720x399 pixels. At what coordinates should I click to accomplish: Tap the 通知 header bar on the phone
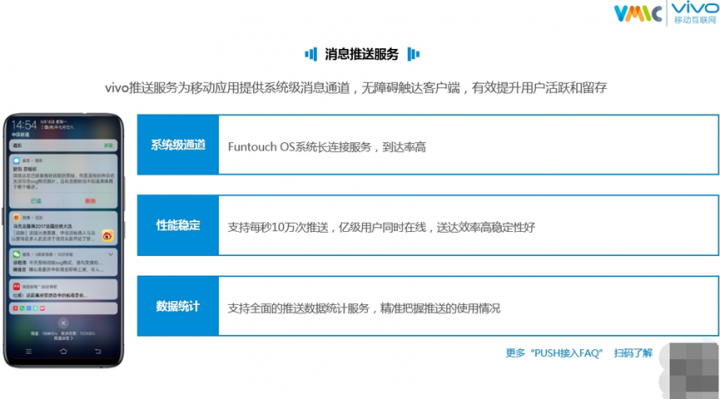click(63, 146)
